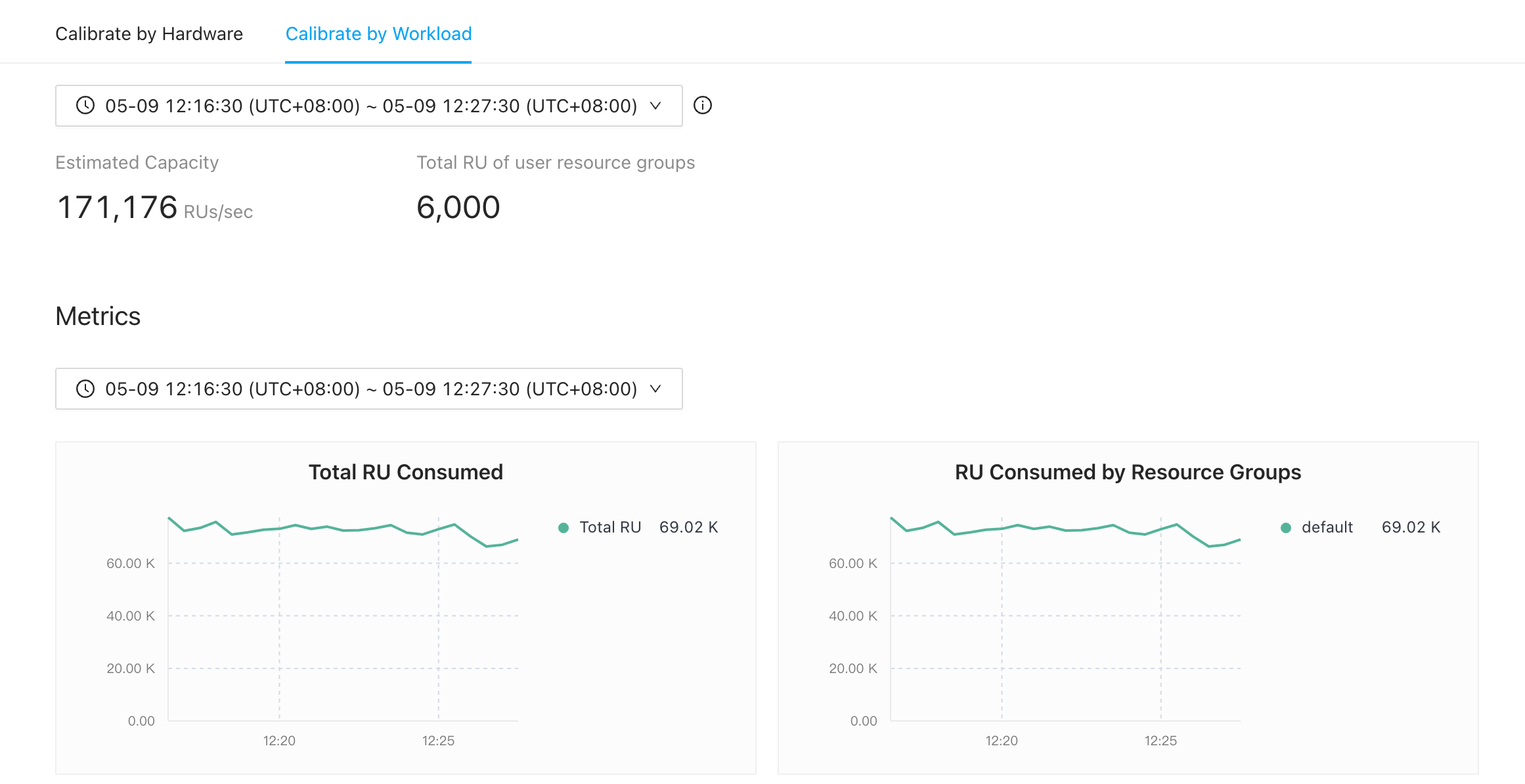This screenshot has width=1525, height=784.
Task: Click 12:25 marker on Resource Groups chart
Action: [1160, 741]
